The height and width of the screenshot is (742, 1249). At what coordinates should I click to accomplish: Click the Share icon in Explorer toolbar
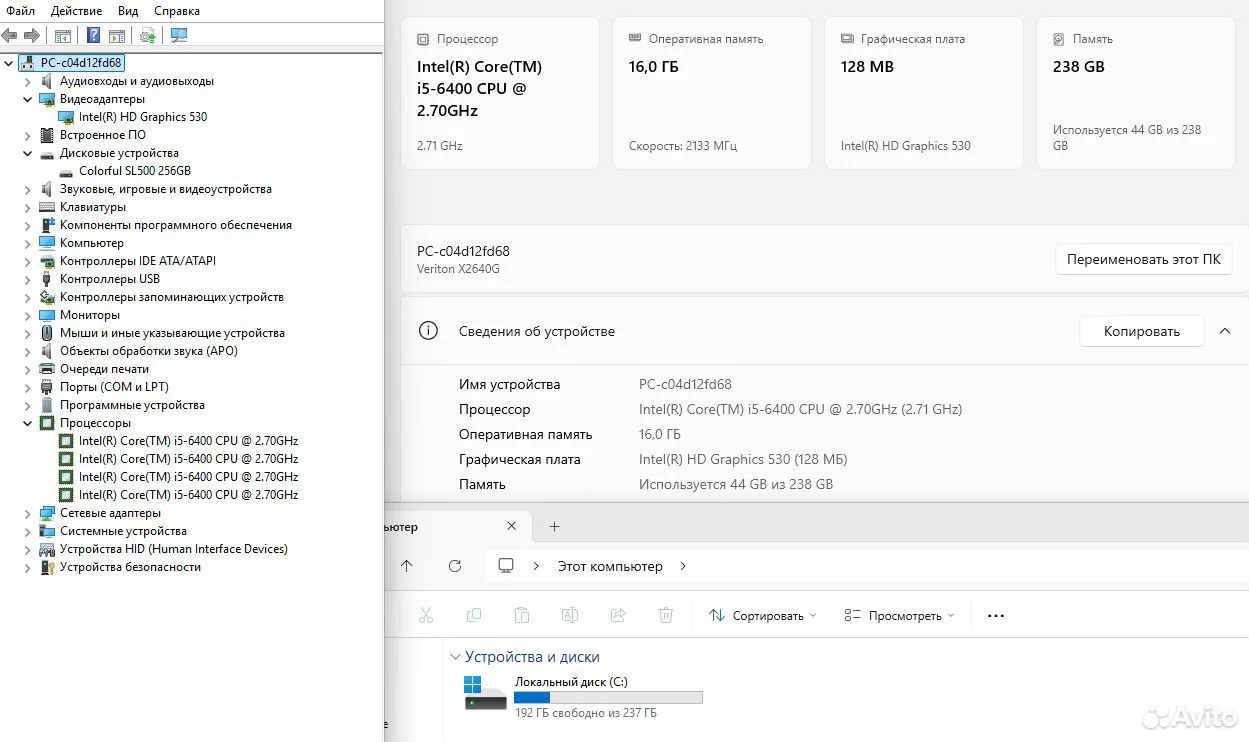(618, 615)
